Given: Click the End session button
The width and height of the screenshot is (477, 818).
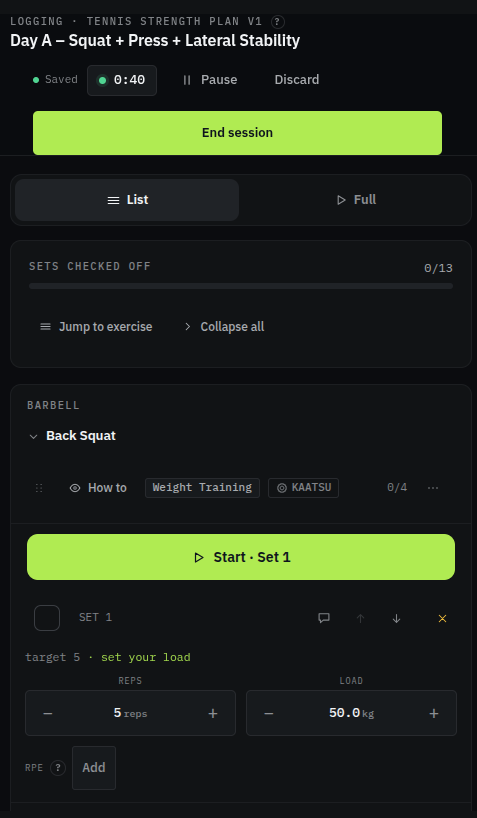Looking at the screenshot, I should tap(237, 133).
